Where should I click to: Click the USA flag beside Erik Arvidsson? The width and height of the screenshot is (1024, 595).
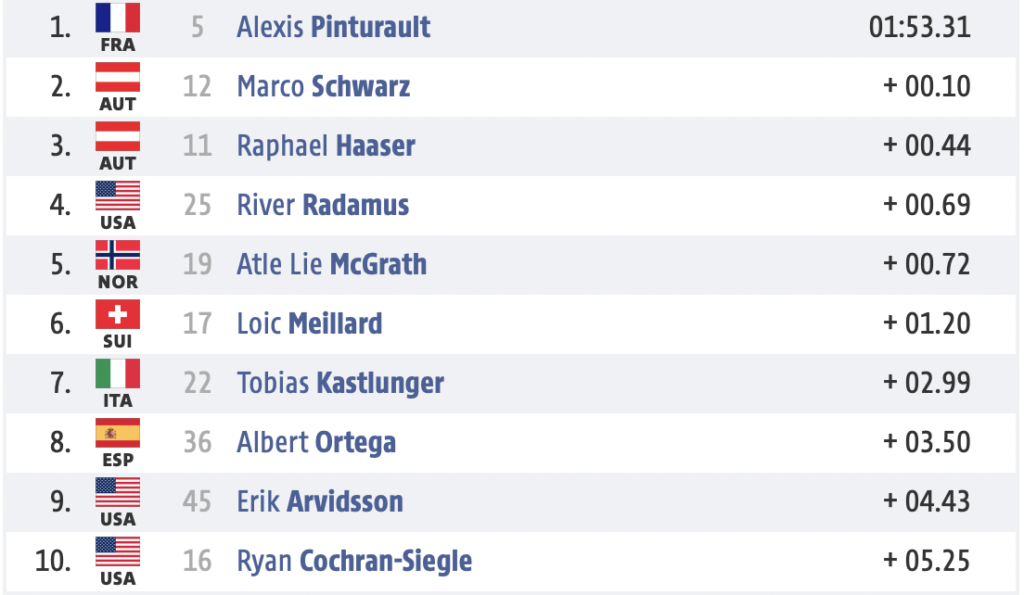click(x=118, y=493)
